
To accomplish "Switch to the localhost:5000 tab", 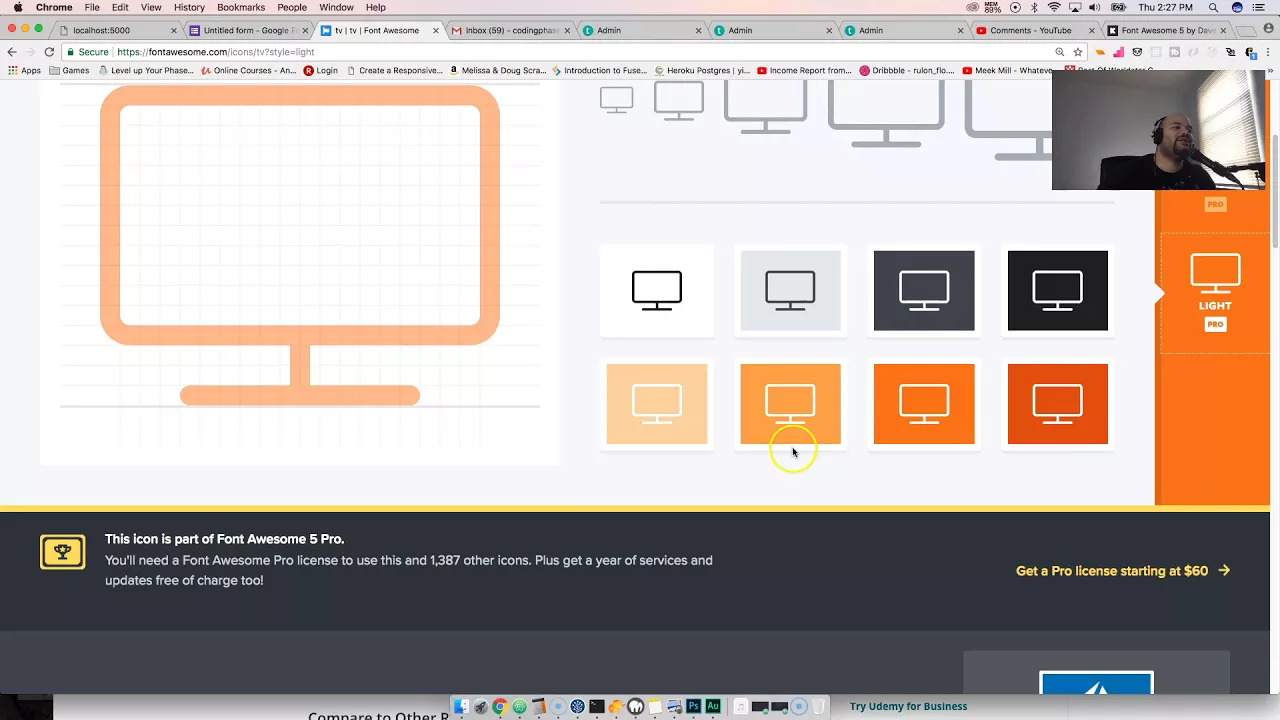I will click(x=115, y=30).
